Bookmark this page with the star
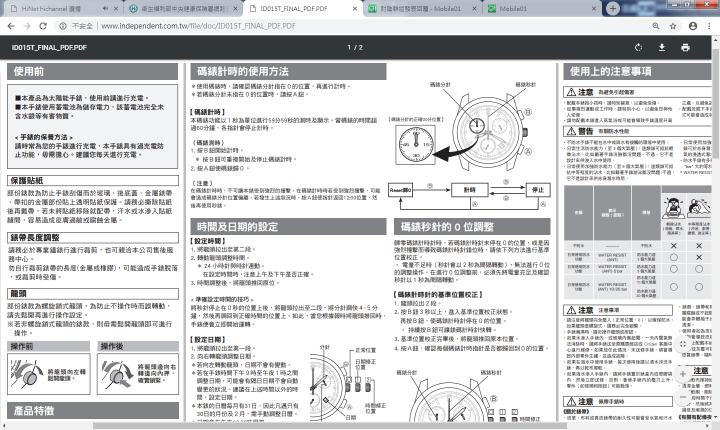The image size is (720, 430). click(x=673, y=26)
